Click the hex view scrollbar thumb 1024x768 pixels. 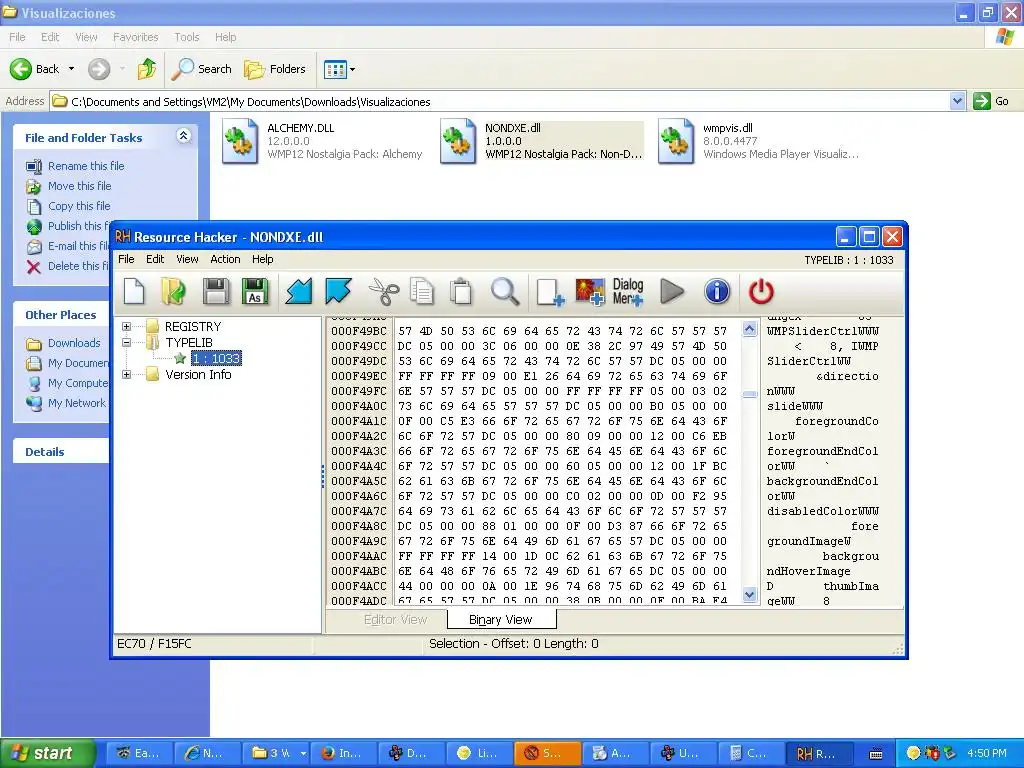[x=750, y=394]
